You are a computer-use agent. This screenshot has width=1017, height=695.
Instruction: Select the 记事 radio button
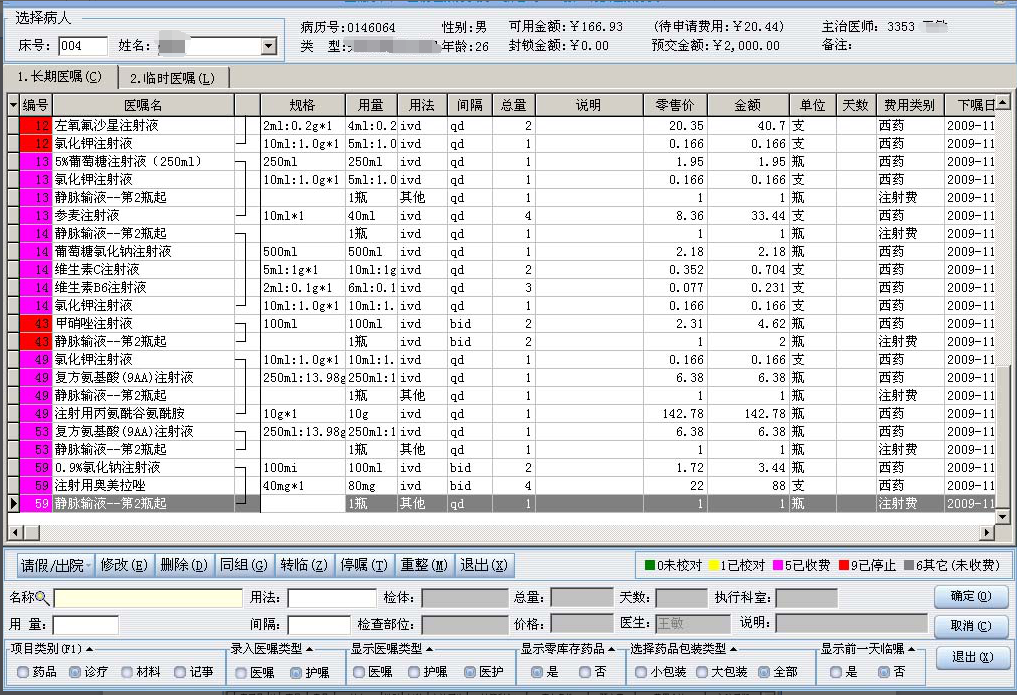(180, 672)
